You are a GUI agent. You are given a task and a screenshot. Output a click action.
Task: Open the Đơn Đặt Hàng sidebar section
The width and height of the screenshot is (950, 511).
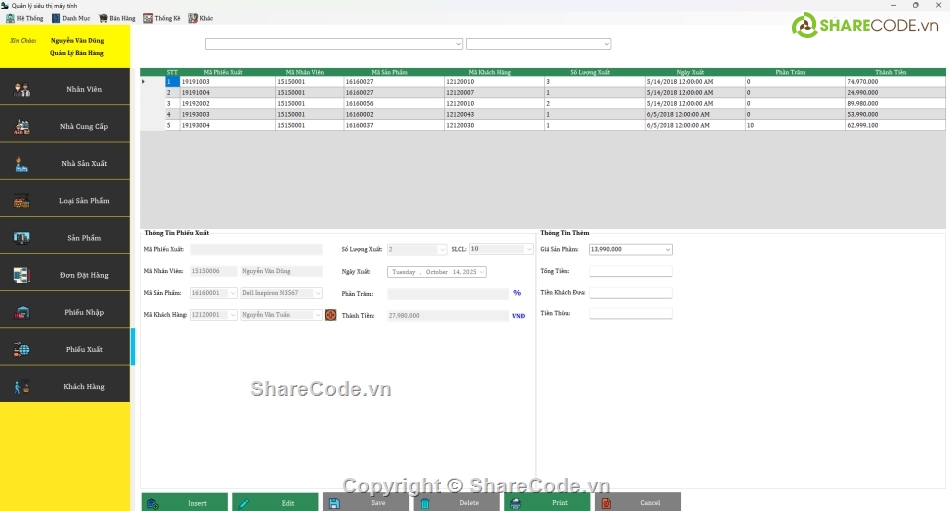click(65, 275)
